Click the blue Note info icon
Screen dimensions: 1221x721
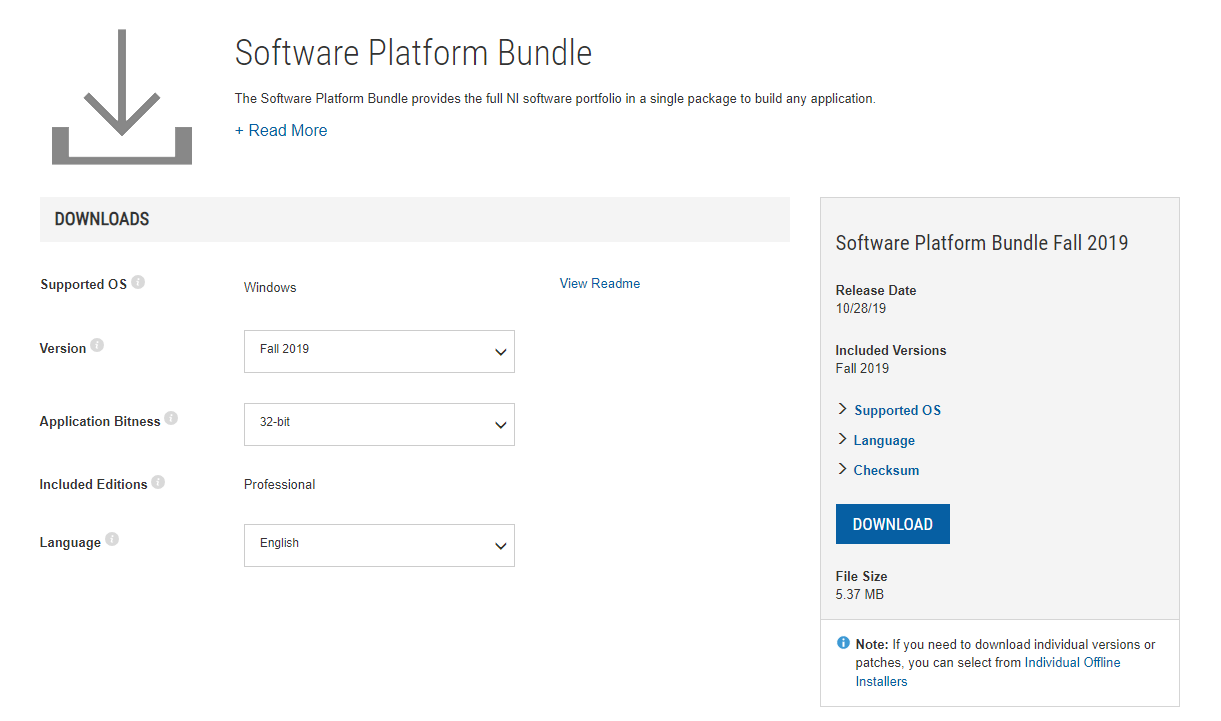point(843,643)
